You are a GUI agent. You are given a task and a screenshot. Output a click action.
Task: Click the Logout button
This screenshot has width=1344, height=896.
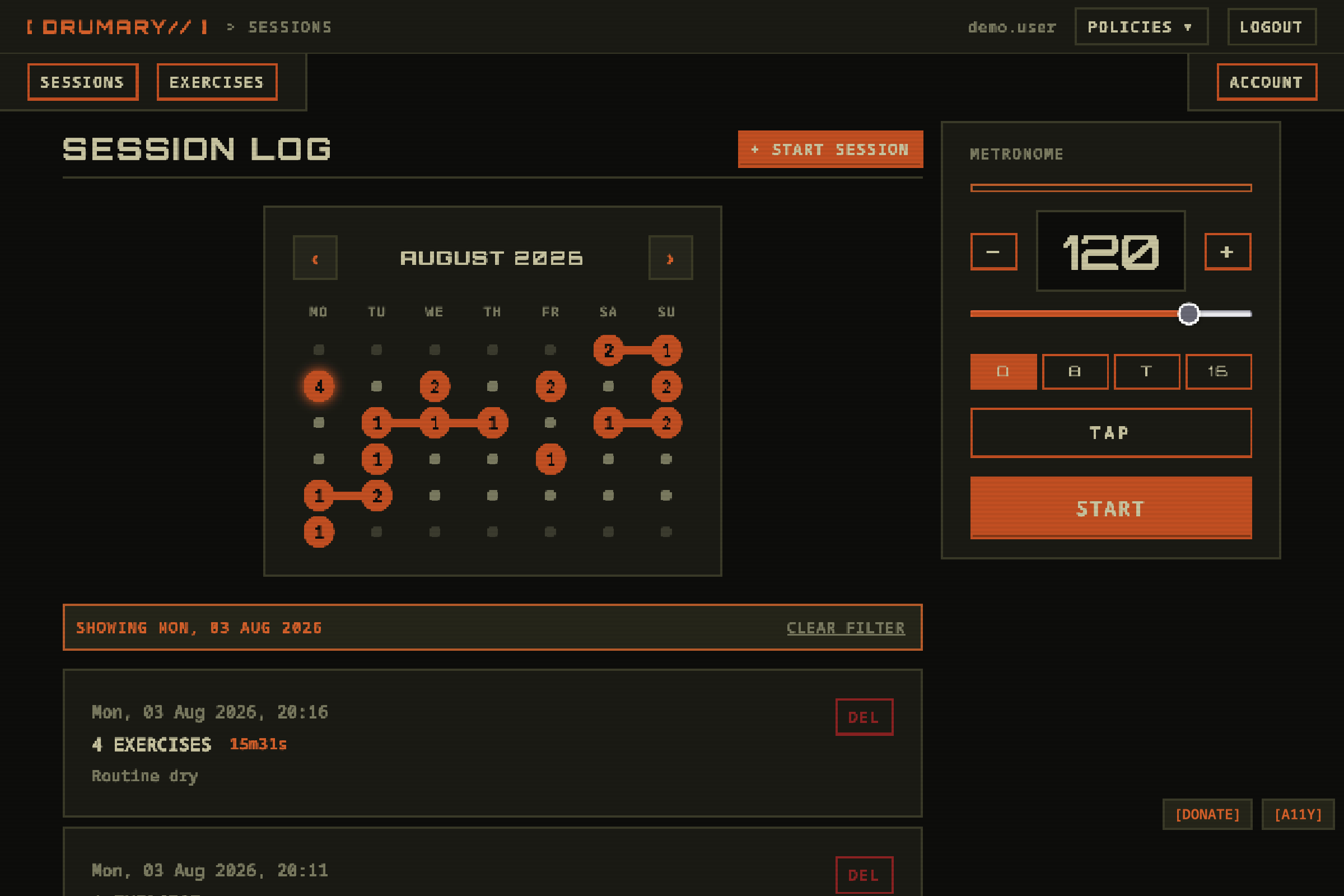1271,27
